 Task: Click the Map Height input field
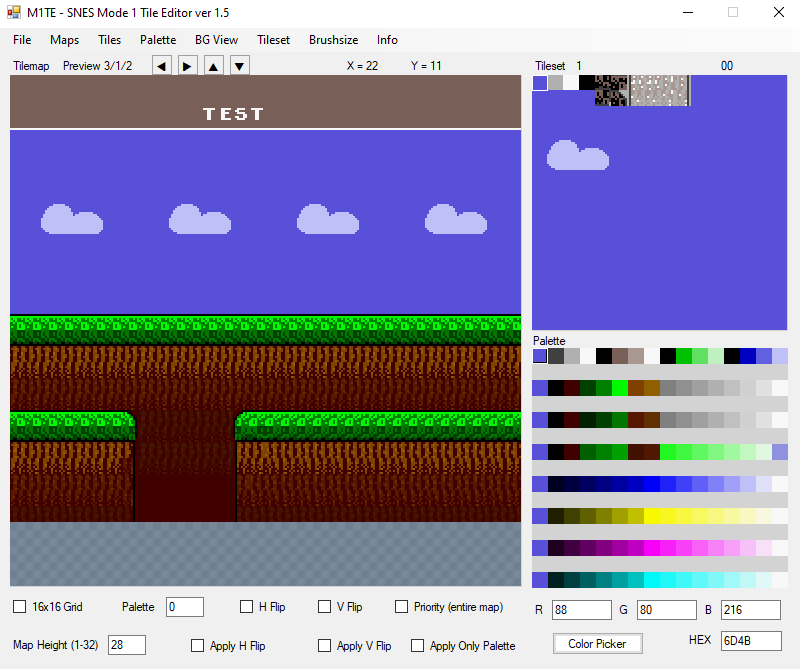127,646
